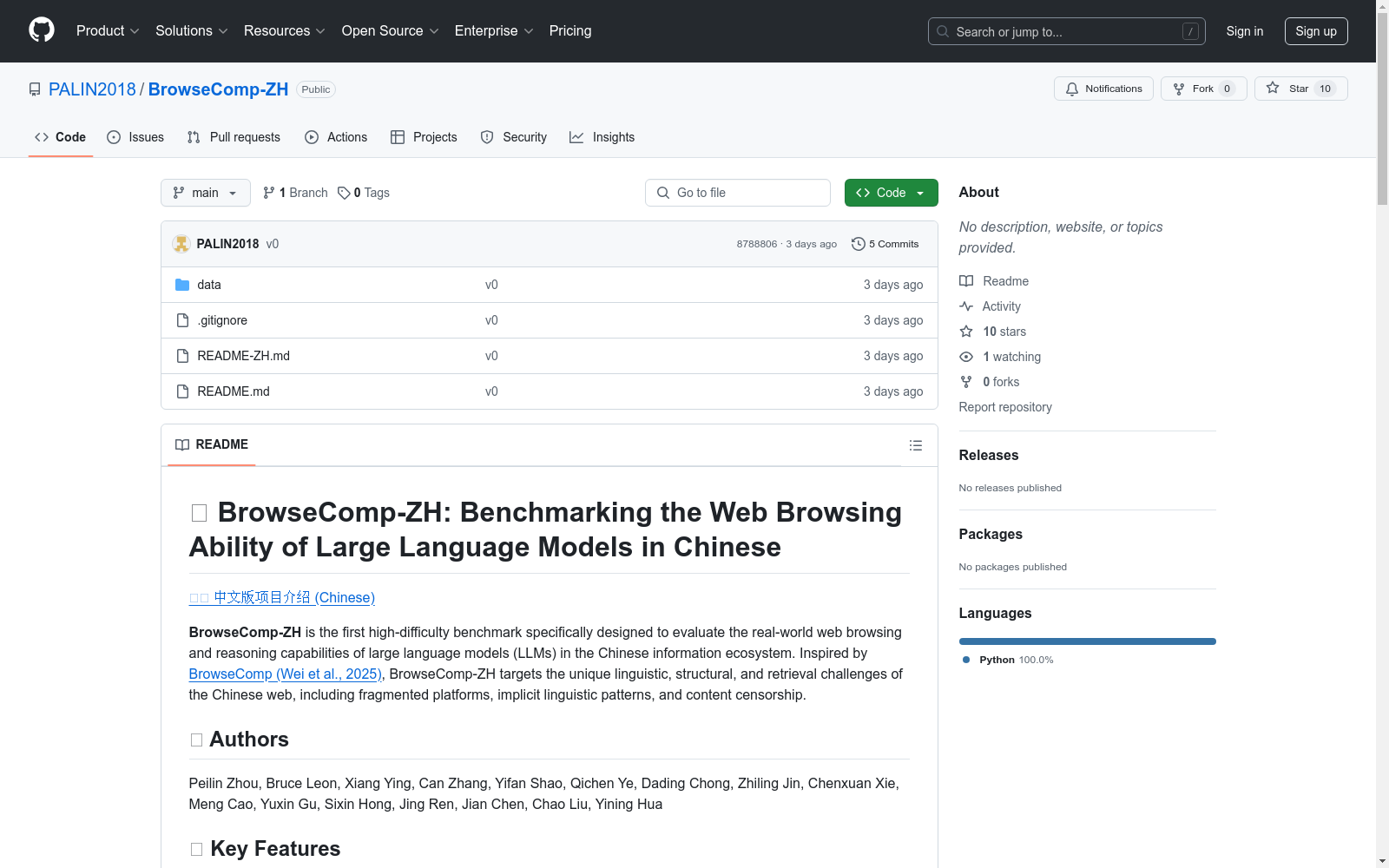Click the .gitignore file icon
This screenshot has width=1389, height=868.
[182, 320]
